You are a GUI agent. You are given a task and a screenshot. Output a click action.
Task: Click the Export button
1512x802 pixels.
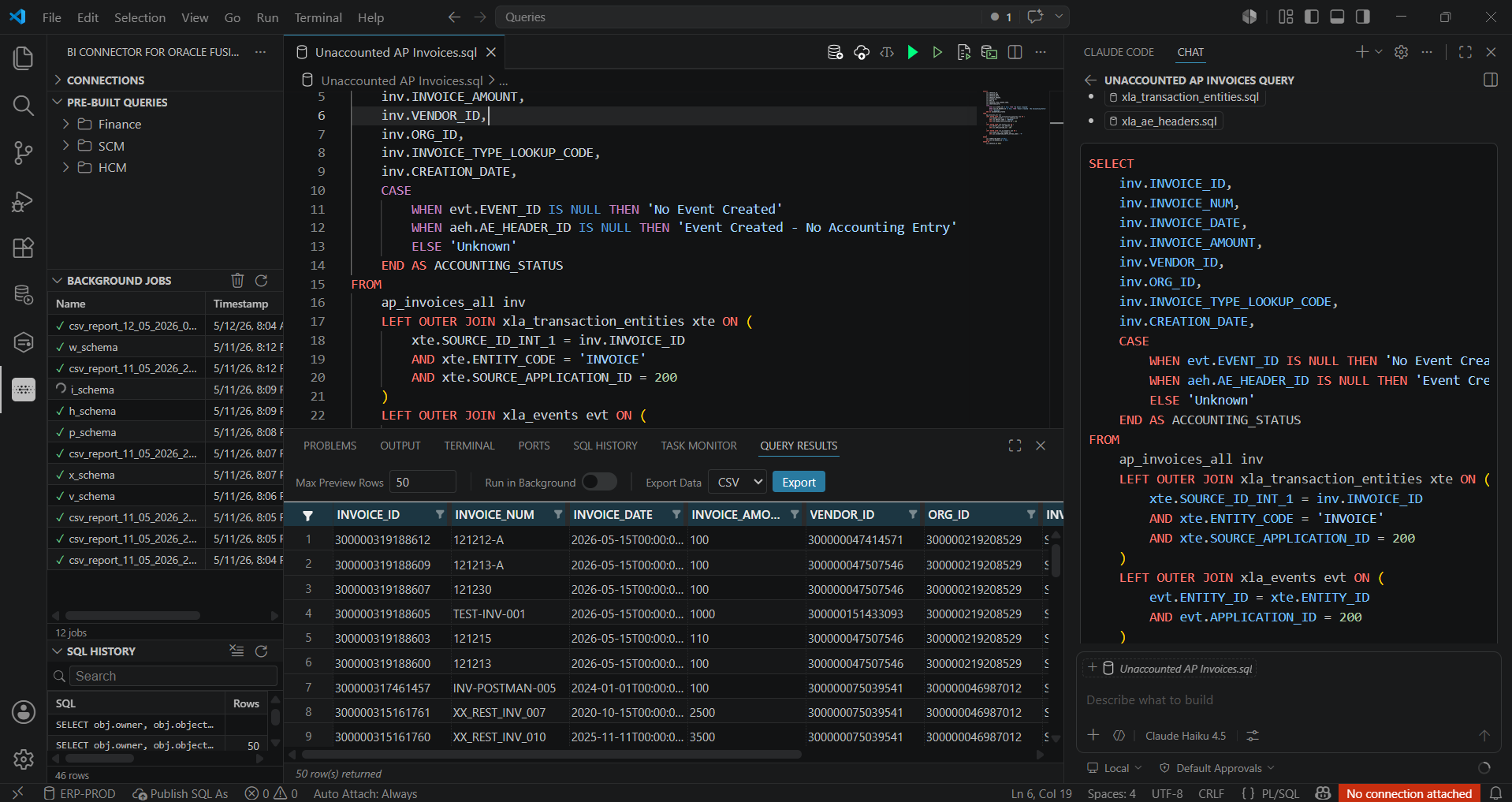[x=799, y=482]
